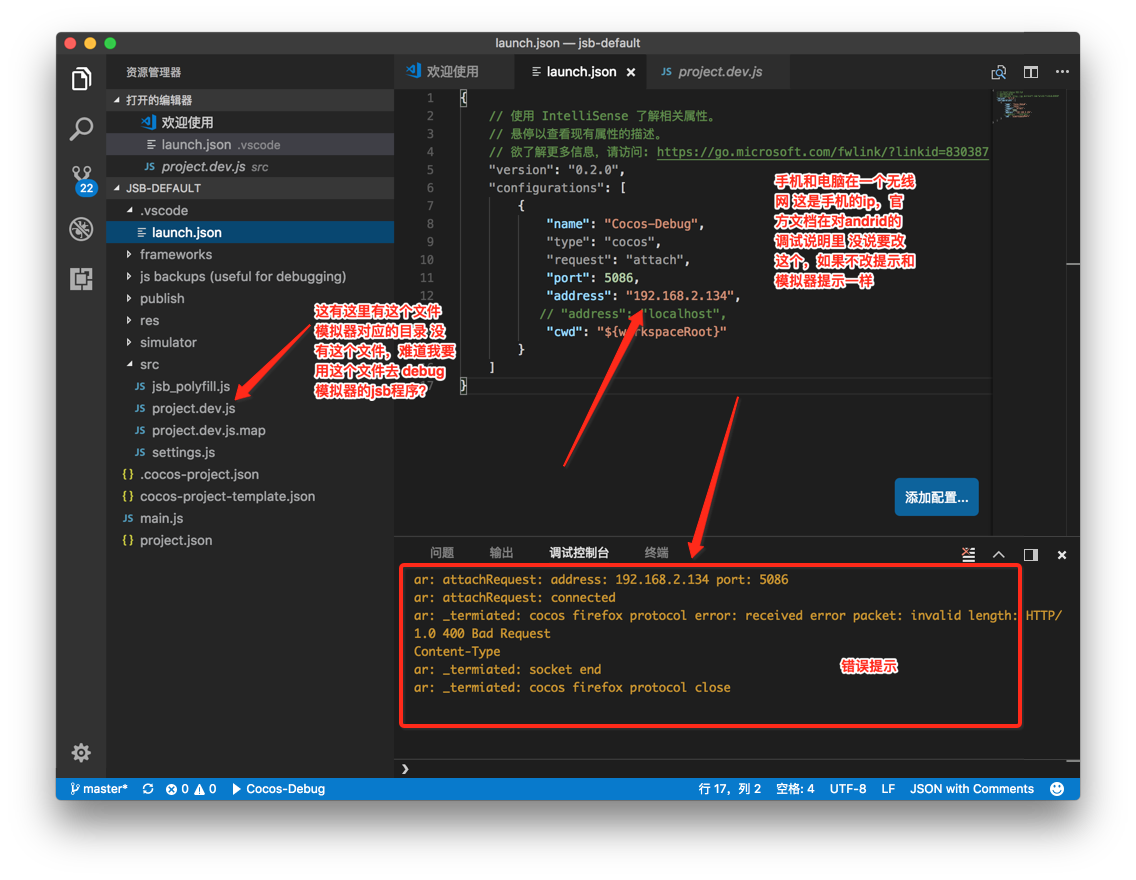Open .cocos-project.json file
Screen dimensions: 1136x880
click(250, 474)
